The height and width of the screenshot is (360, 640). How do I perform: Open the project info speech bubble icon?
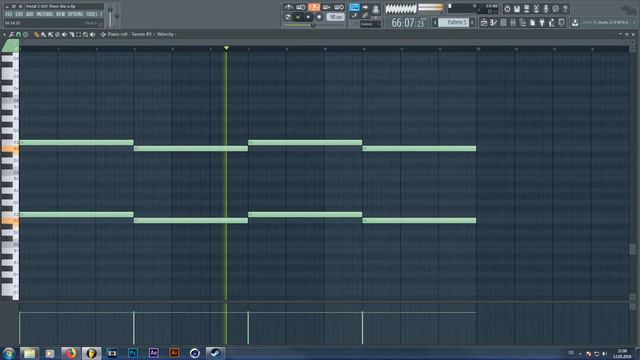(x=556, y=9)
